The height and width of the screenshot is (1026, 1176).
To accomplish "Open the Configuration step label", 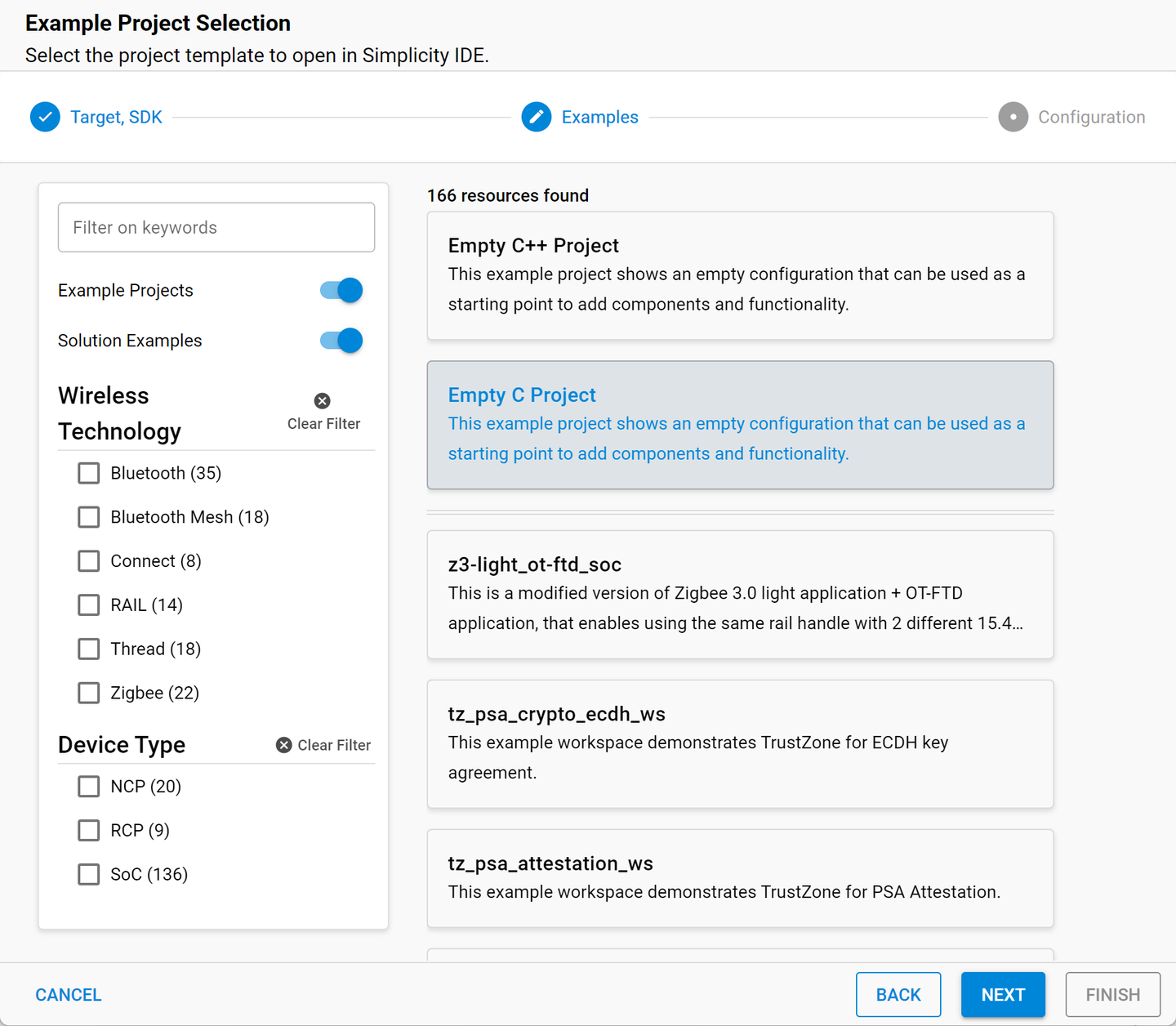I will click(1091, 117).
